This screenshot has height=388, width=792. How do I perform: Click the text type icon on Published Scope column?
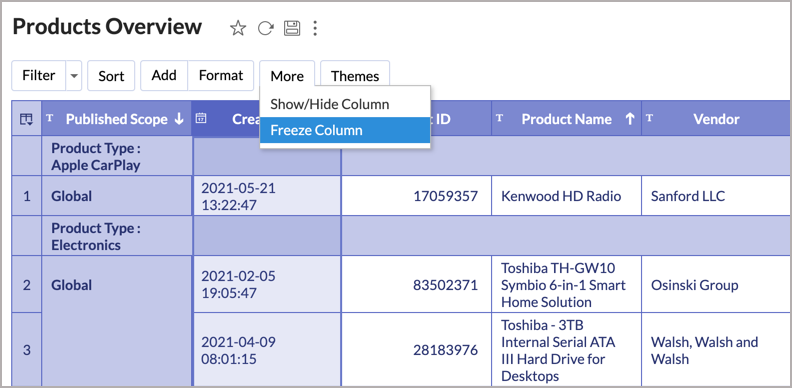click(x=50, y=118)
